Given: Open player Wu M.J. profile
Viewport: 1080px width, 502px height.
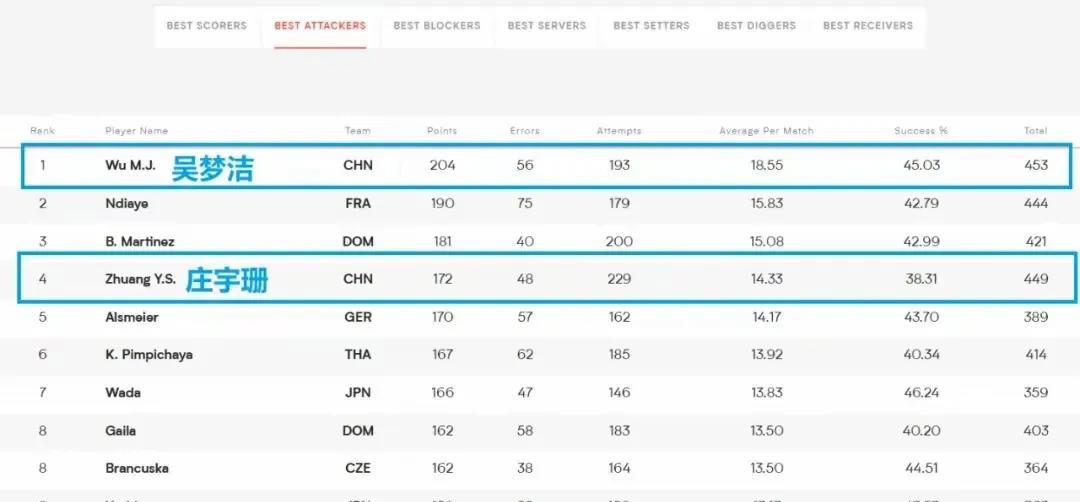Looking at the screenshot, I should coord(130,165).
